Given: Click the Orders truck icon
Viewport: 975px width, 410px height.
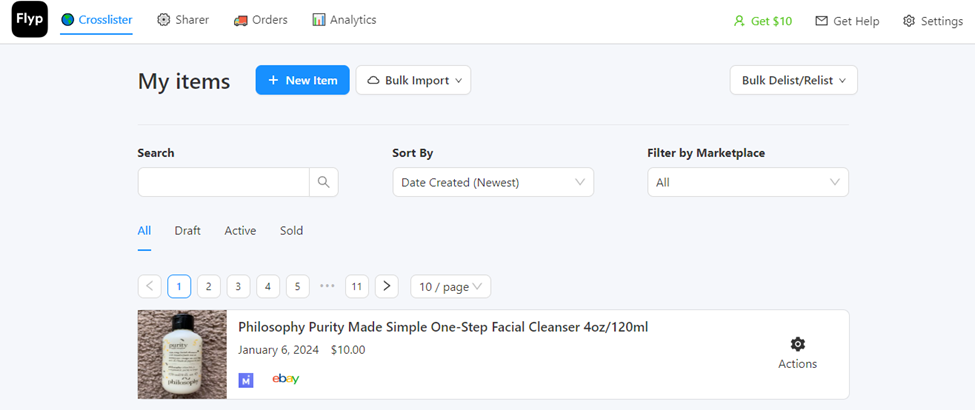Looking at the screenshot, I should coord(241,21).
